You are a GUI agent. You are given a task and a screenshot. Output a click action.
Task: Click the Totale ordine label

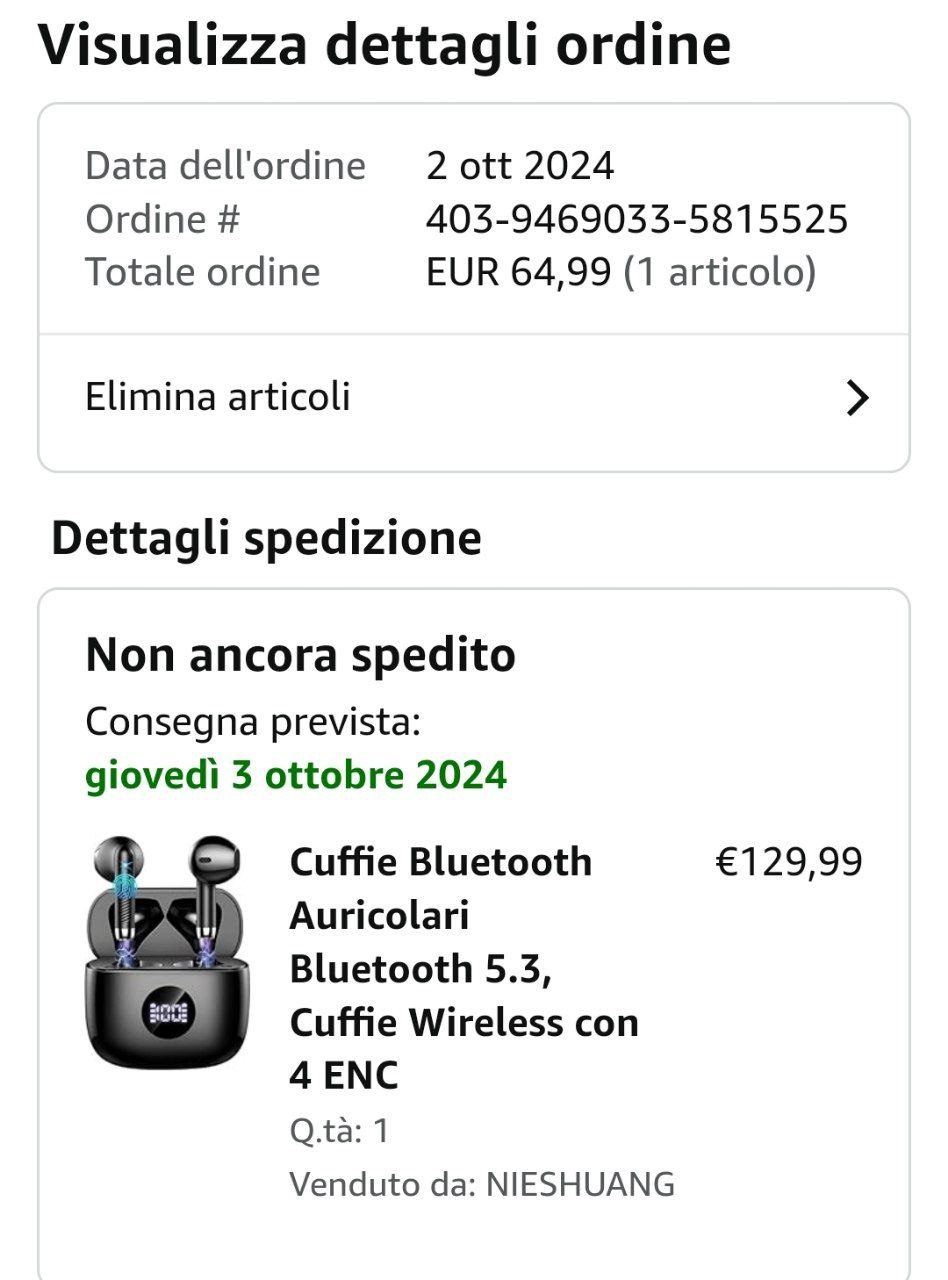pos(202,272)
